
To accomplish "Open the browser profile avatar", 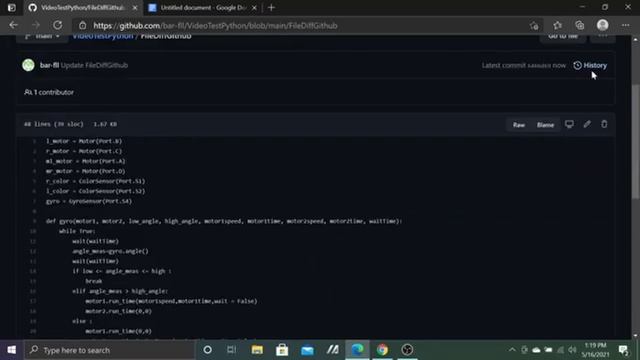I will (x=602, y=25).
